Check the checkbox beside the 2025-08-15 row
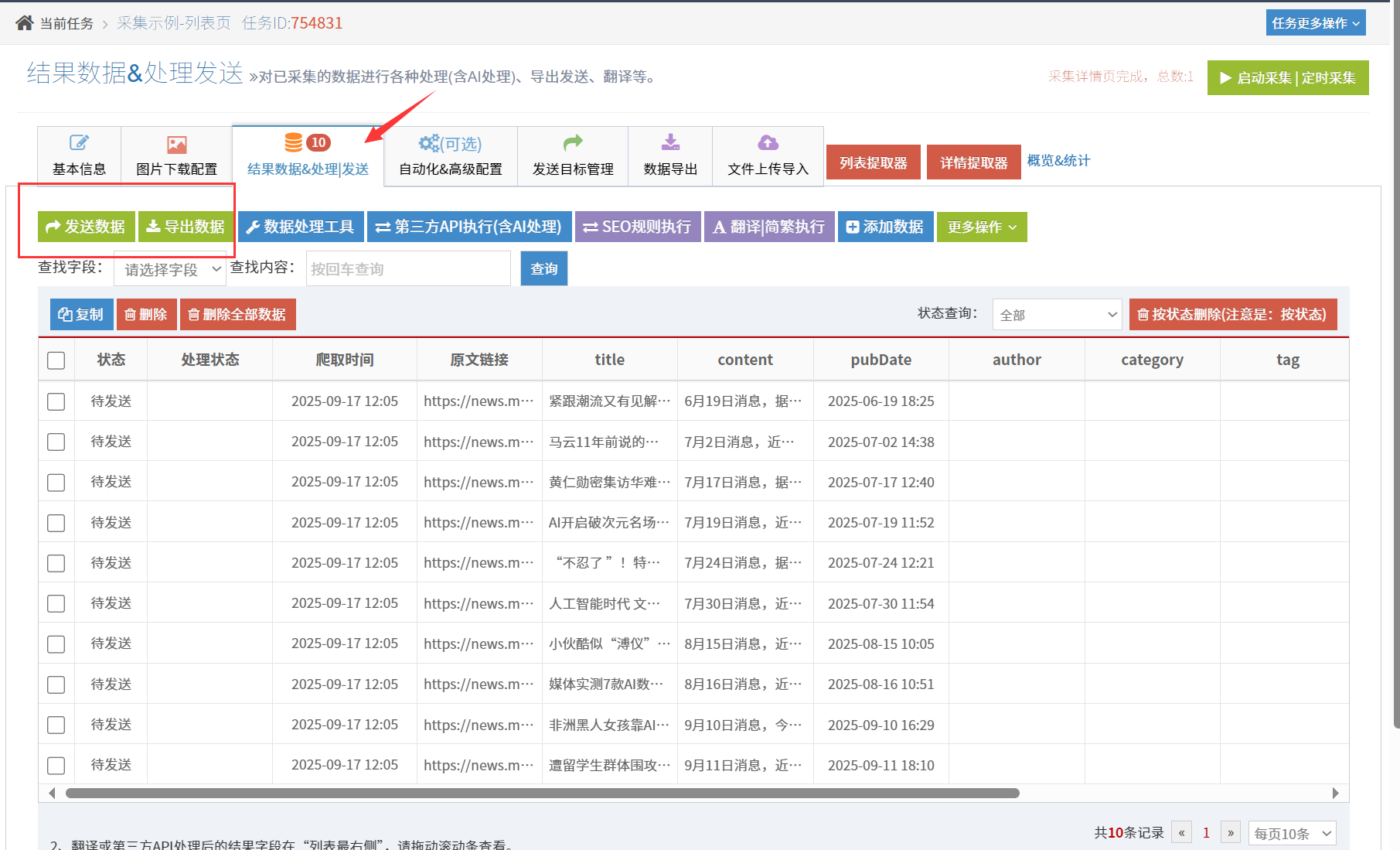Screen dimensions: 1400x850 (x=55, y=643)
